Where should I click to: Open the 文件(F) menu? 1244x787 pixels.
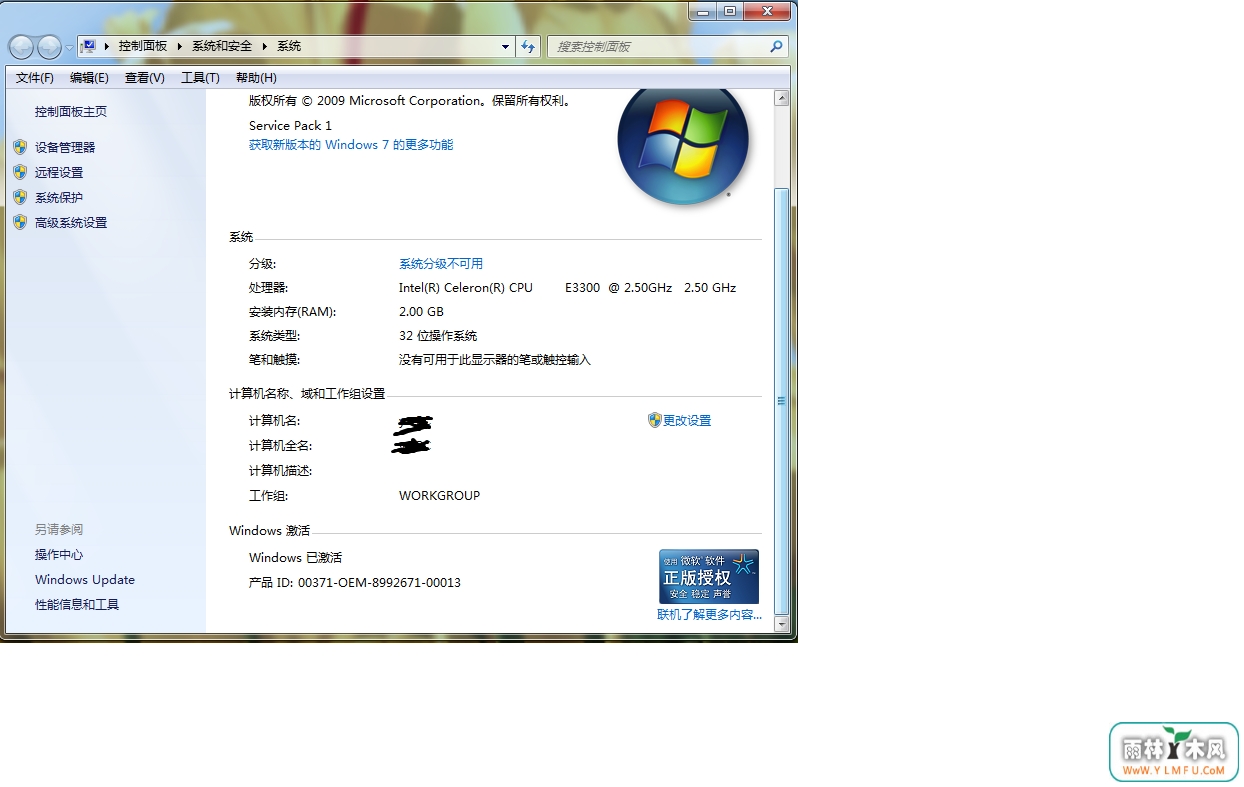tap(35, 77)
